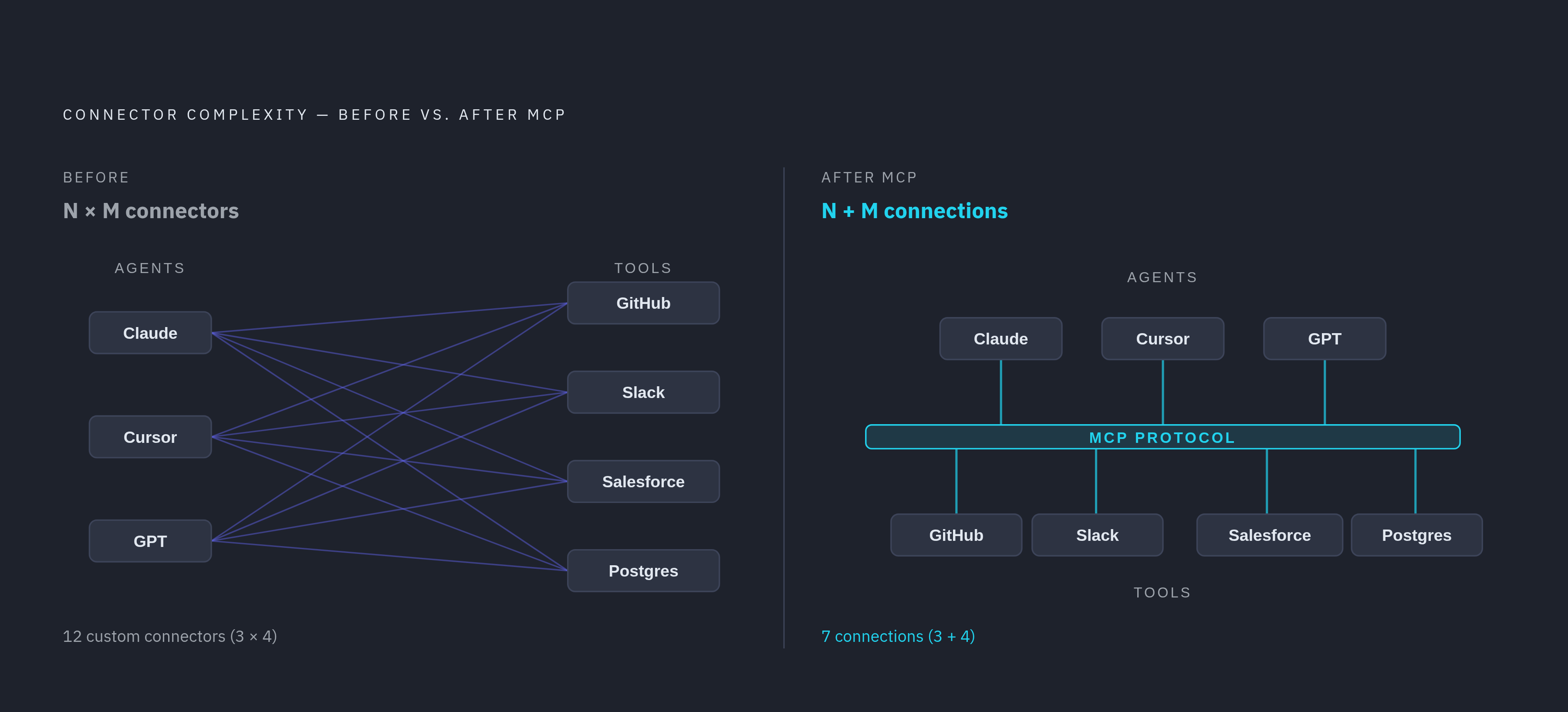Click the Postgres tool box in Before diagram
The height and width of the screenshot is (712, 1568).
[643, 571]
